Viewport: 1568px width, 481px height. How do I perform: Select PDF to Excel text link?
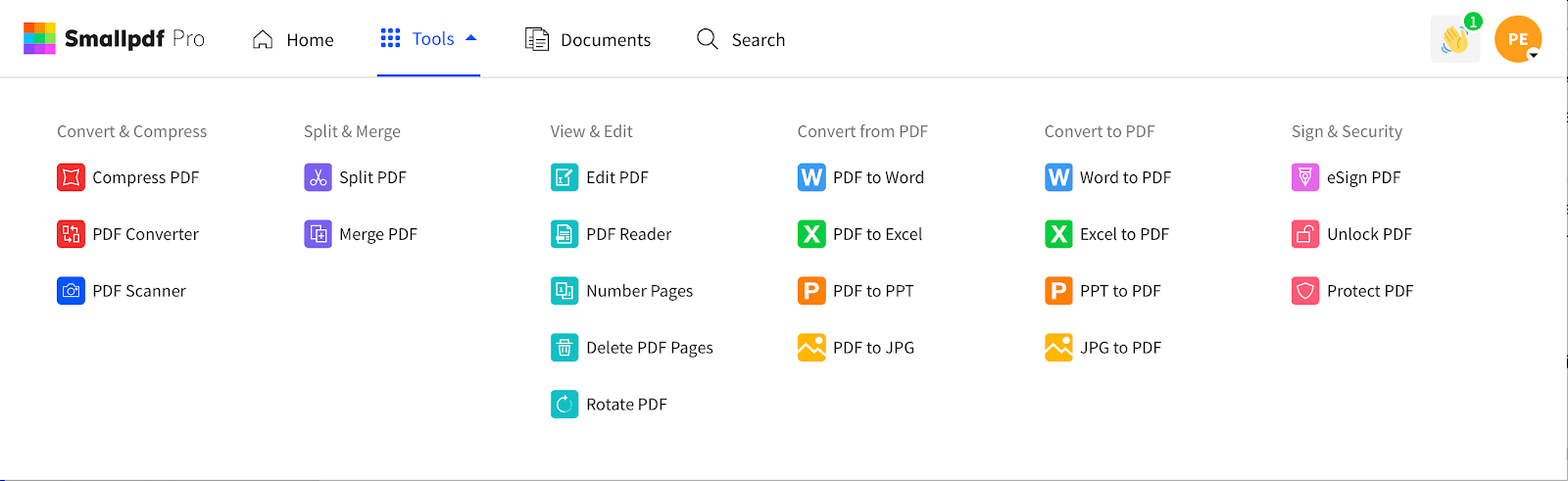click(x=878, y=234)
